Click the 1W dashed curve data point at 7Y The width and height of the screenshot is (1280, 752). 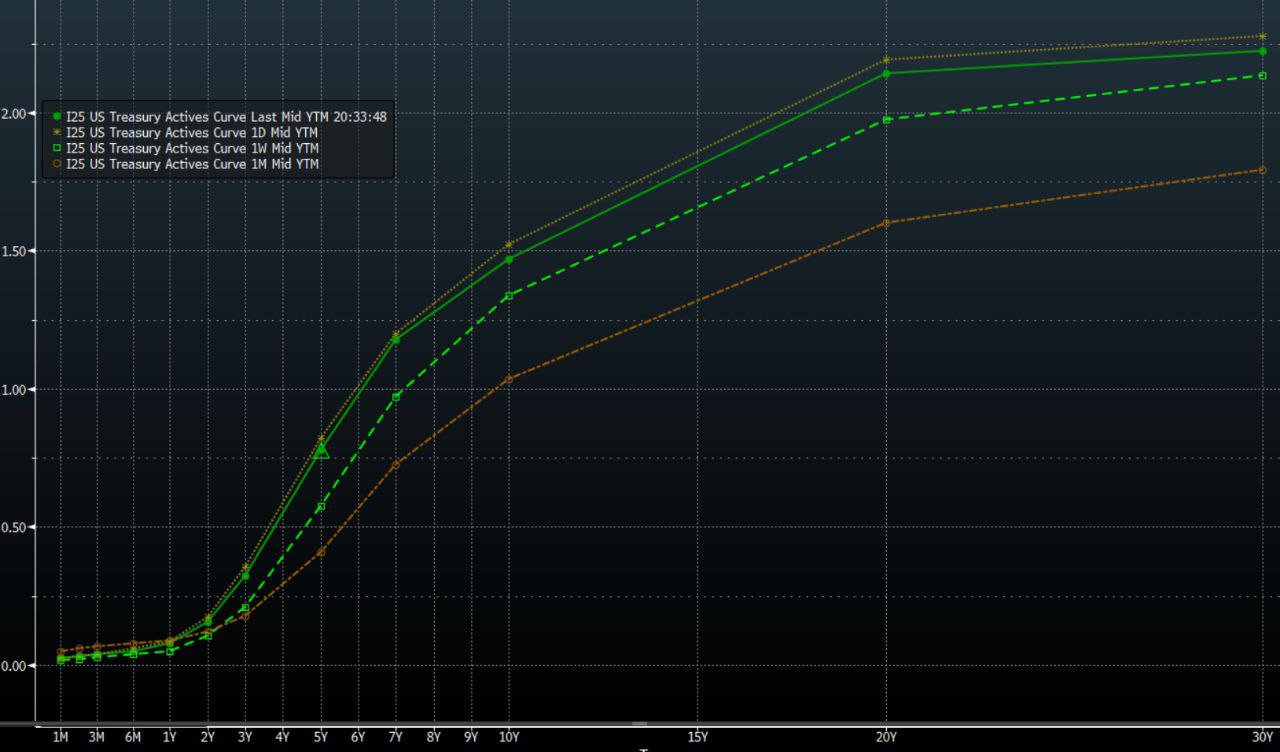[x=396, y=397]
